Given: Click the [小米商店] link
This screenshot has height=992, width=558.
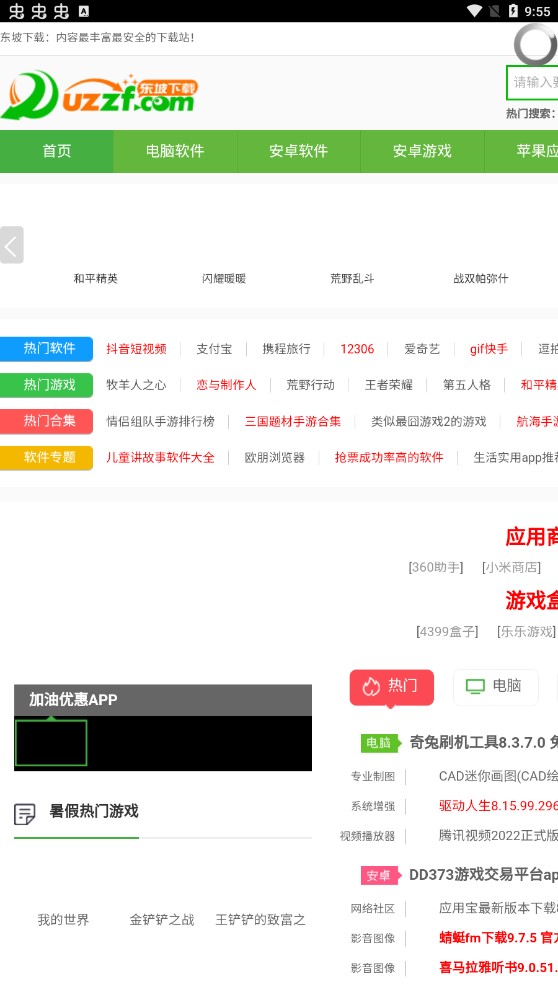Looking at the screenshot, I should click(x=511, y=567).
